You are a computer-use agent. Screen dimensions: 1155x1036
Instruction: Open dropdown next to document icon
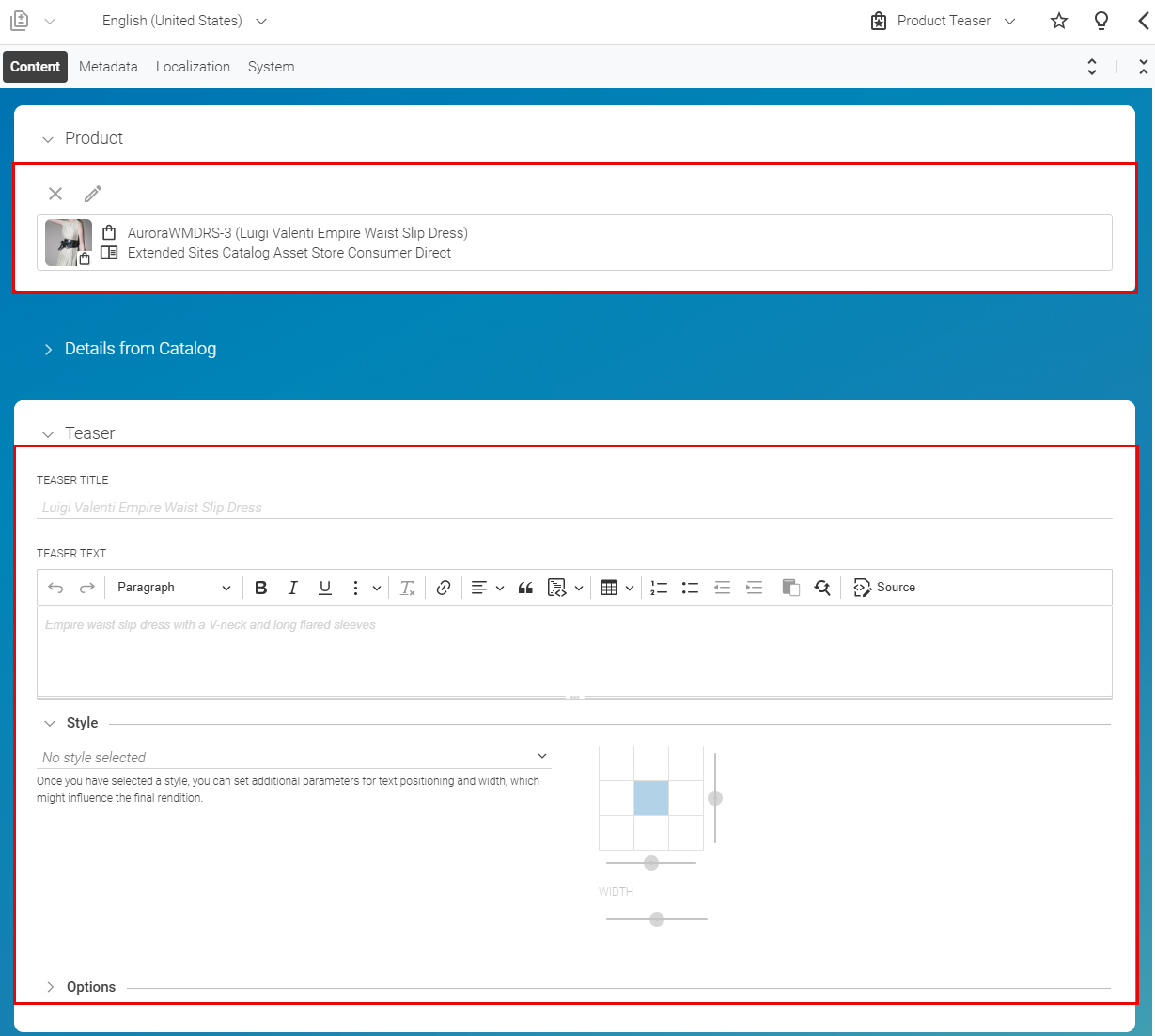50,21
